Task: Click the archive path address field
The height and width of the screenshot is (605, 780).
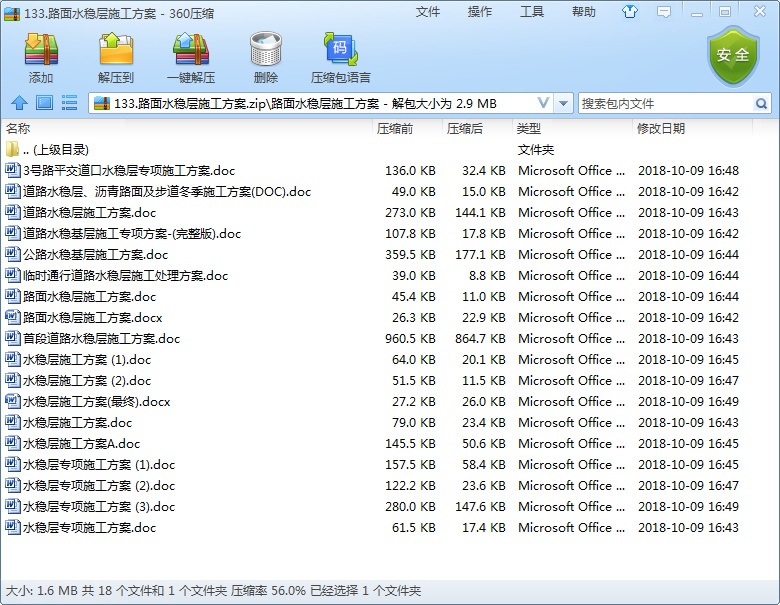Action: (323, 103)
